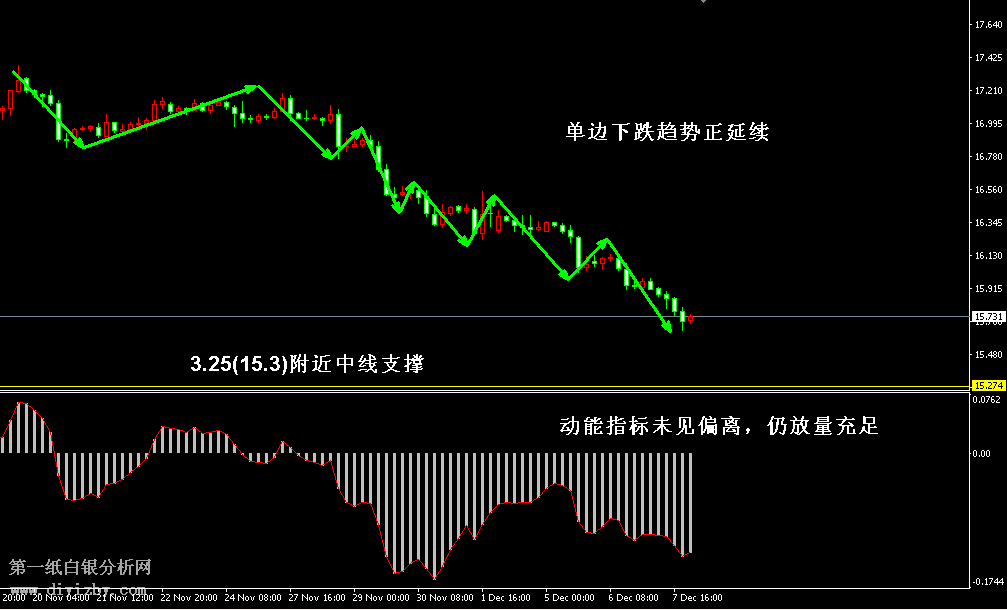The height and width of the screenshot is (610, 1007).
Task: Select the annotation 3.25(15.3)附近中线支撑
Action: pyautogui.click(x=307, y=364)
